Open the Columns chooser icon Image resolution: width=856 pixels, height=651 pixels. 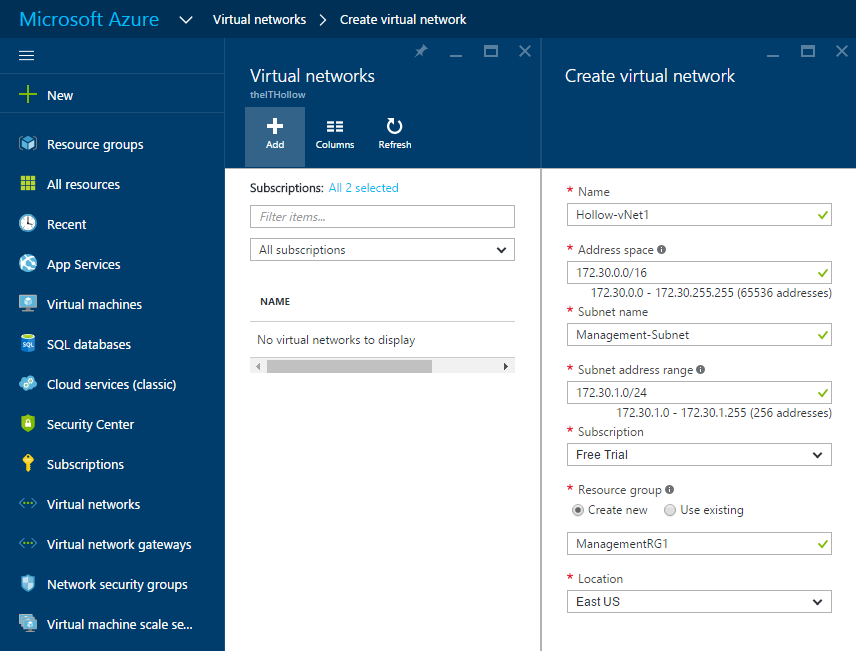[x=335, y=126]
